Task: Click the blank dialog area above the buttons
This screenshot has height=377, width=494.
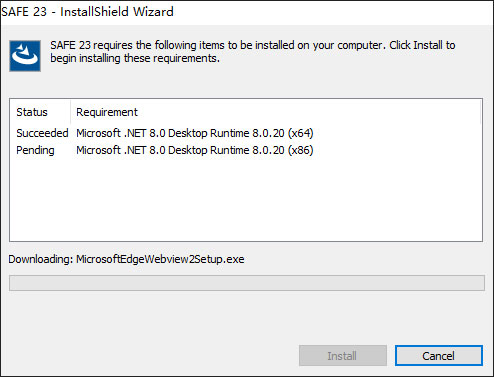Action: click(x=247, y=317)
